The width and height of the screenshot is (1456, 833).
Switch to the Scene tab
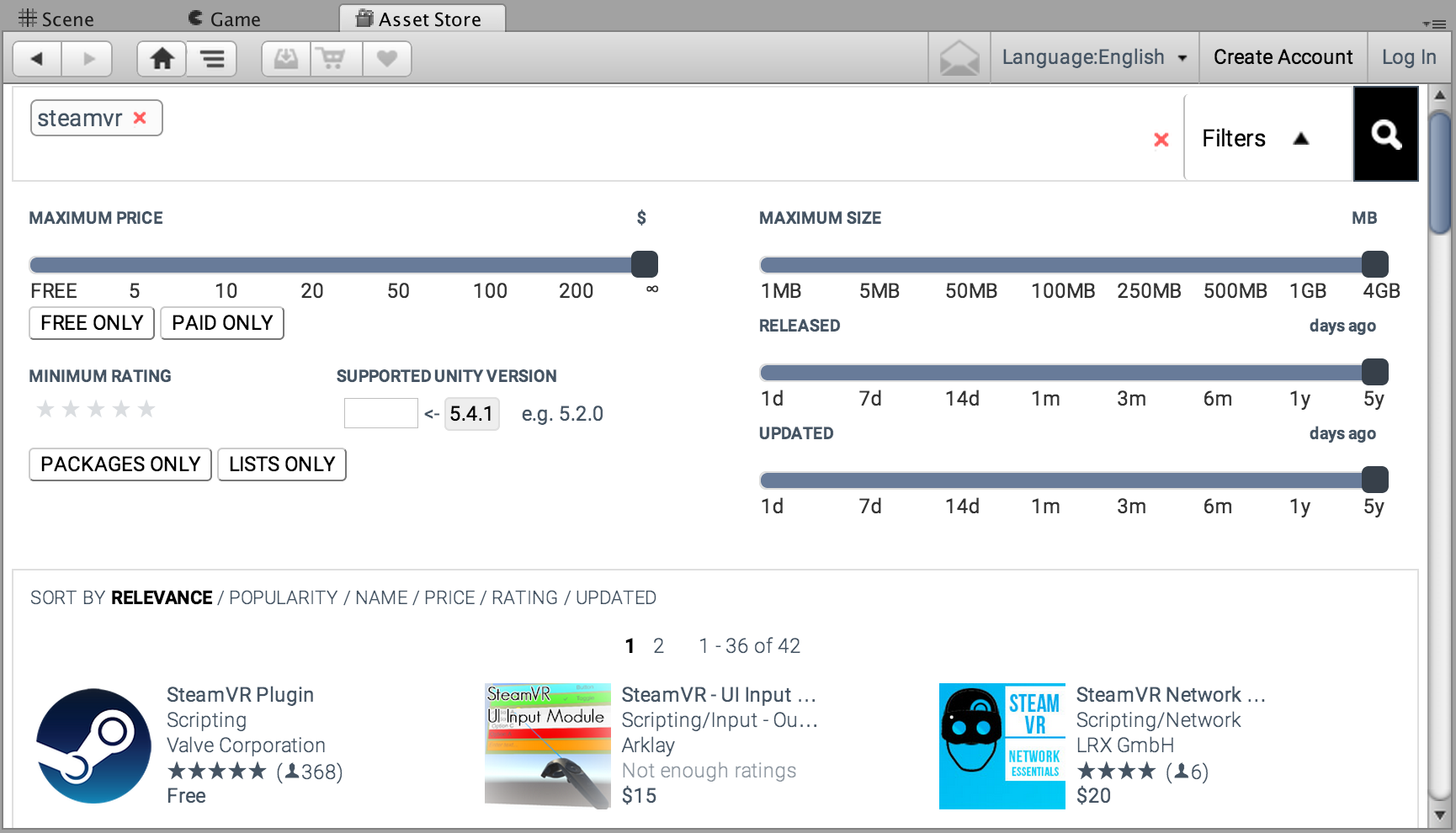[x=56, y=19]
